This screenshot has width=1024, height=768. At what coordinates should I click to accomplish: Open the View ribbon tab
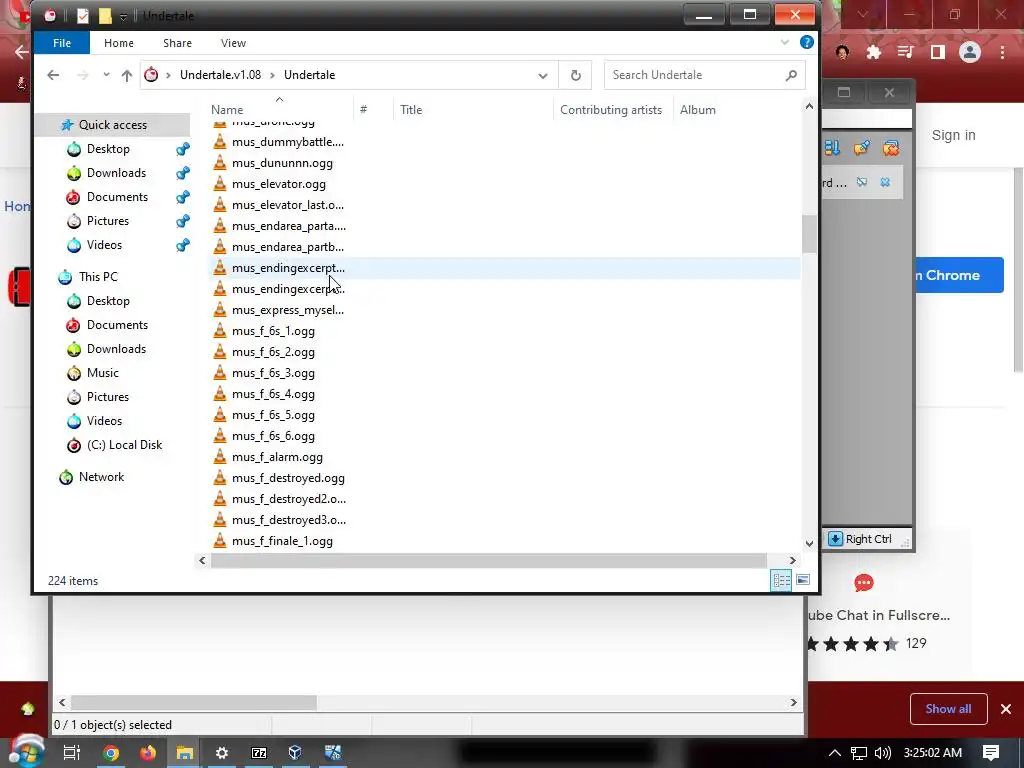tap(233, 43)
